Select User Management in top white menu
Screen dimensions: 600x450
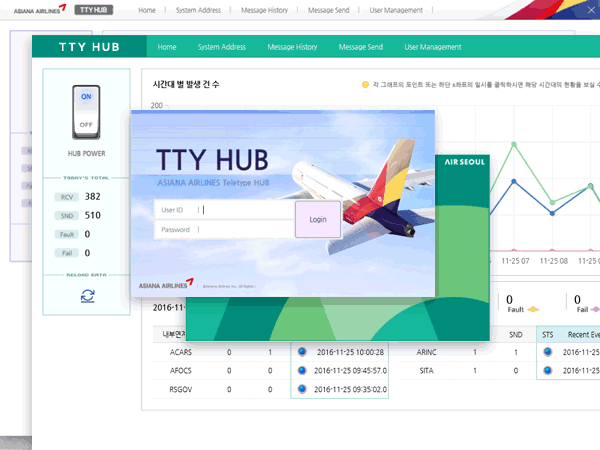(396, 10)
